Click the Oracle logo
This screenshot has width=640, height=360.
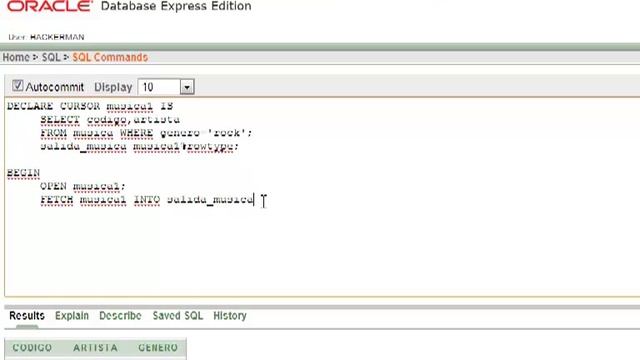pyautogui.click(x=50, y=6)
